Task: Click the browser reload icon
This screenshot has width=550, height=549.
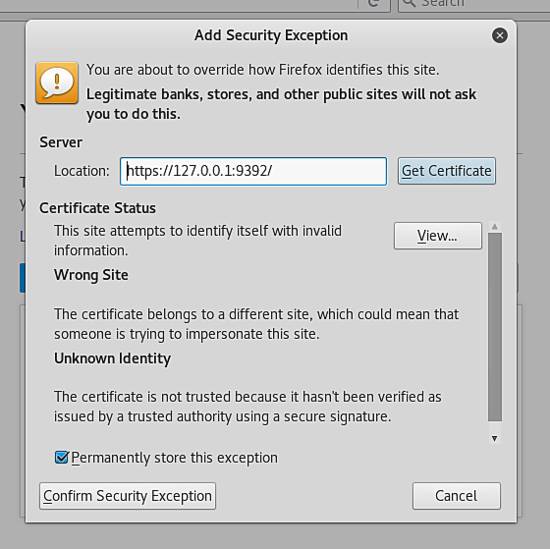Action: (x=374, y=4)
